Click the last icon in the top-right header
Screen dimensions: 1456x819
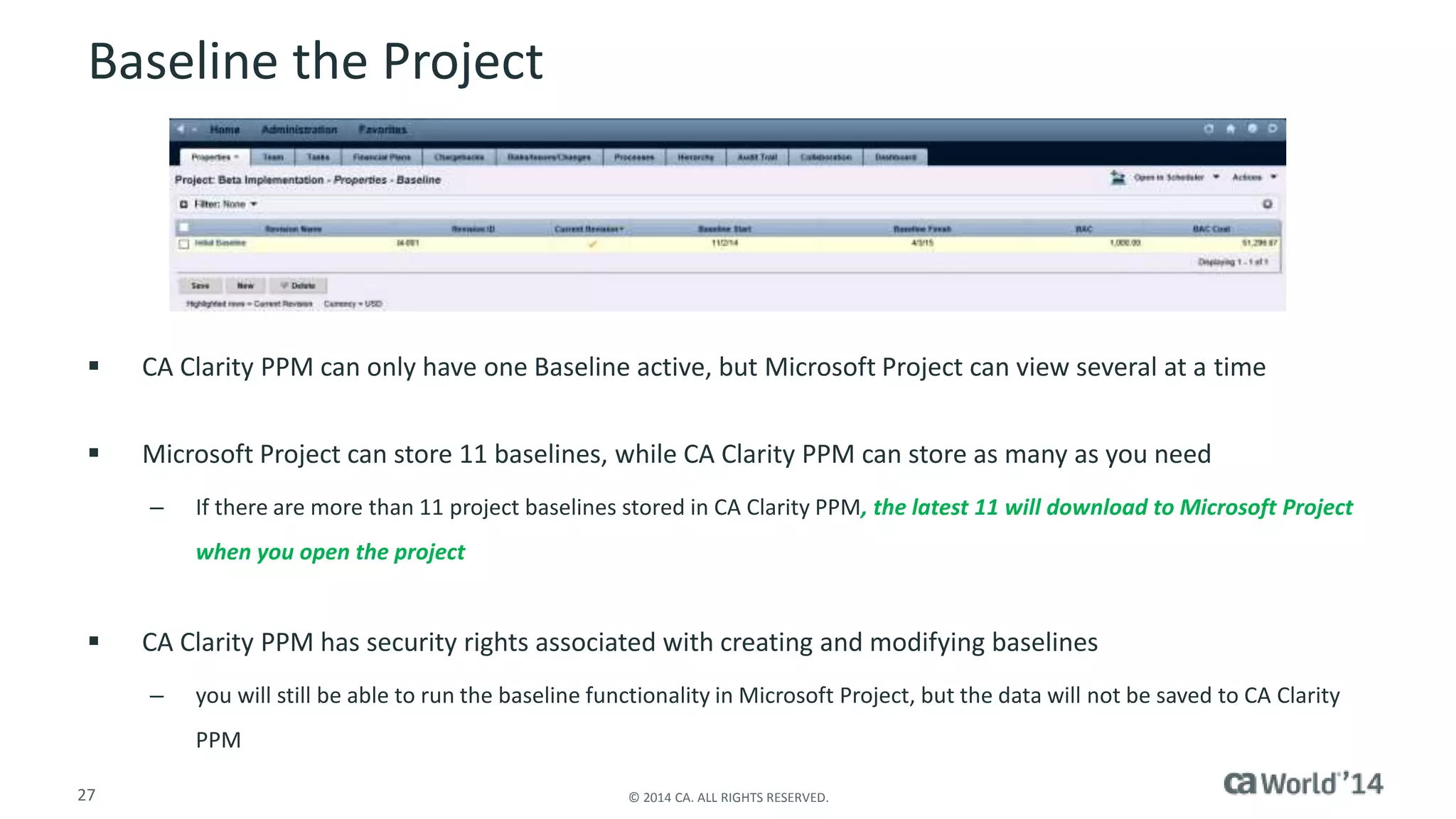(x=1273, y=129)
